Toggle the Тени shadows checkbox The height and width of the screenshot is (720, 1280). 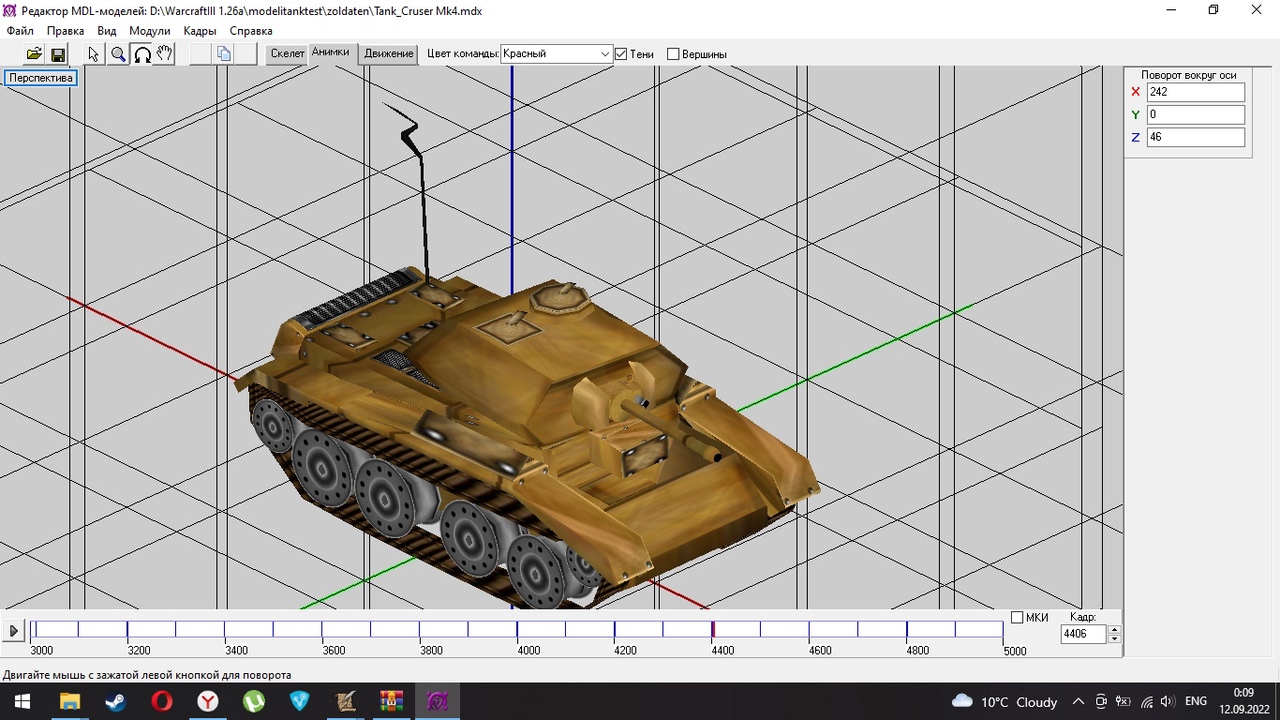621,54
